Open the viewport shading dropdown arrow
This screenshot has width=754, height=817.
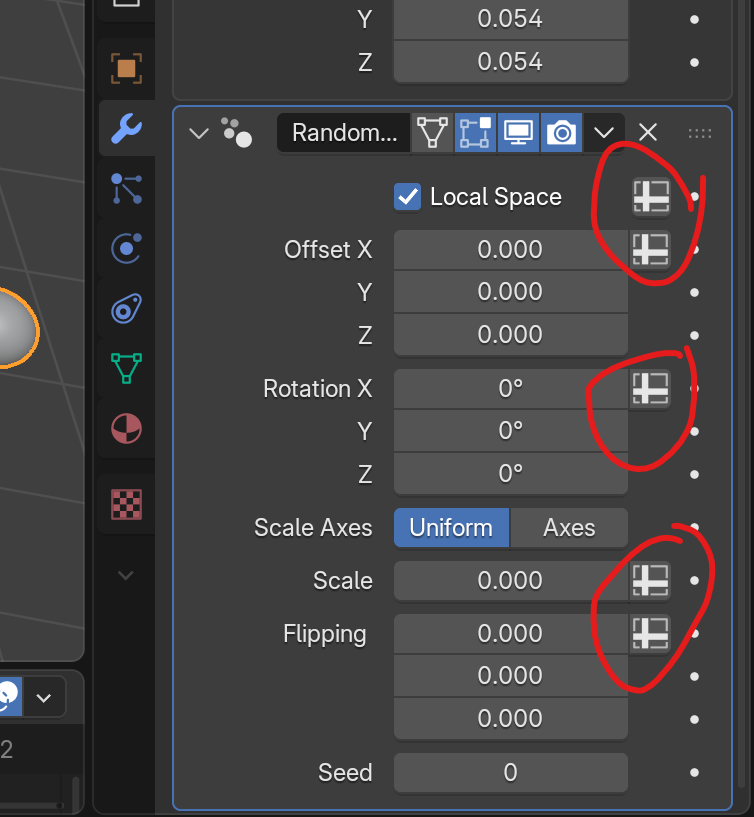click(x=44, y=697)
